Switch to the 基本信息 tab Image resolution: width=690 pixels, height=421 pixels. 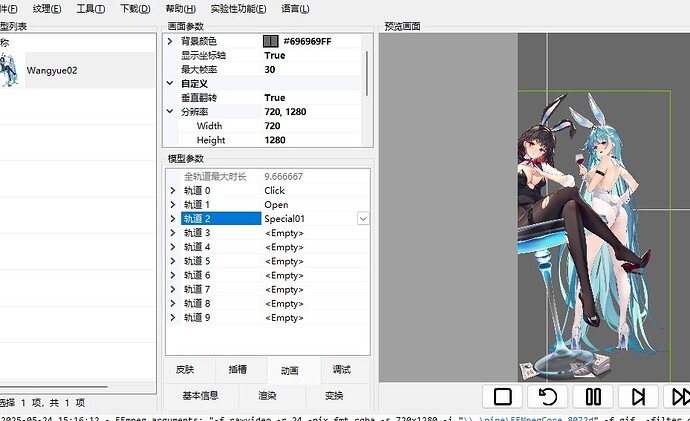click(x=201, y=396)
